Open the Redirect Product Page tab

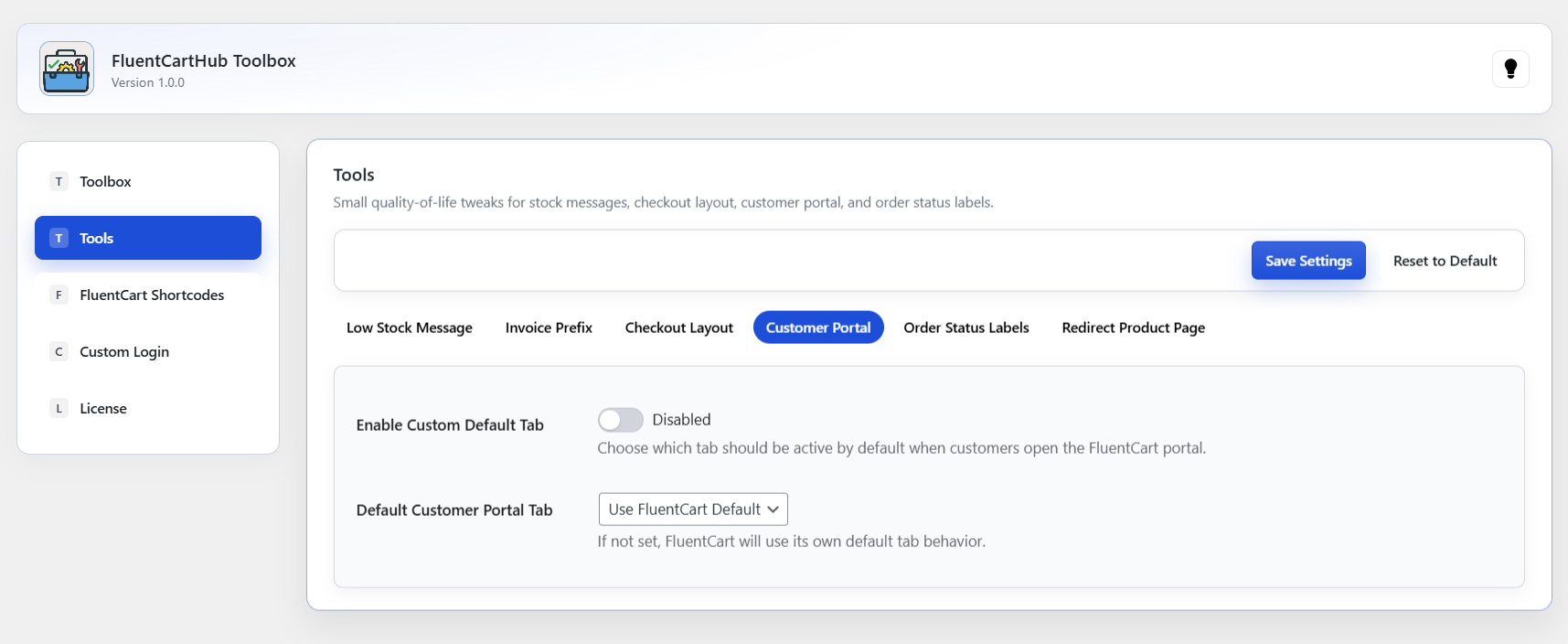pos(1133,327)
